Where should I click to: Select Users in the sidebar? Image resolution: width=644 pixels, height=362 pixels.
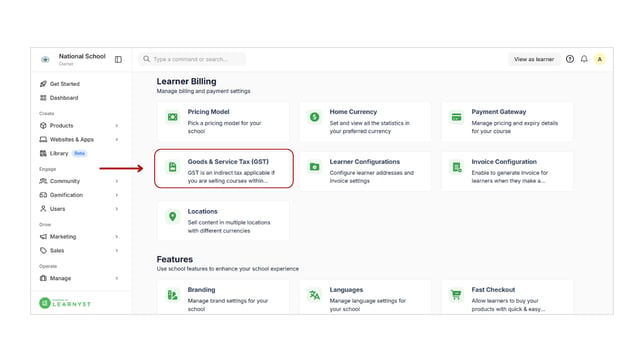[58, 209]
